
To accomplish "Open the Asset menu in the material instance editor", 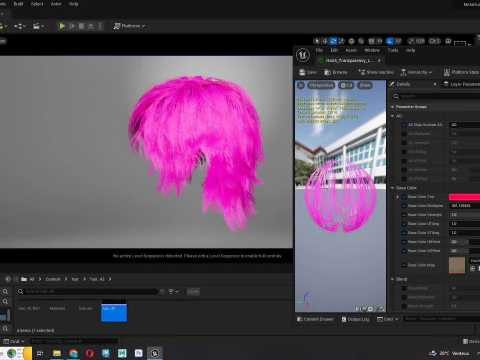I will [351, 50].
